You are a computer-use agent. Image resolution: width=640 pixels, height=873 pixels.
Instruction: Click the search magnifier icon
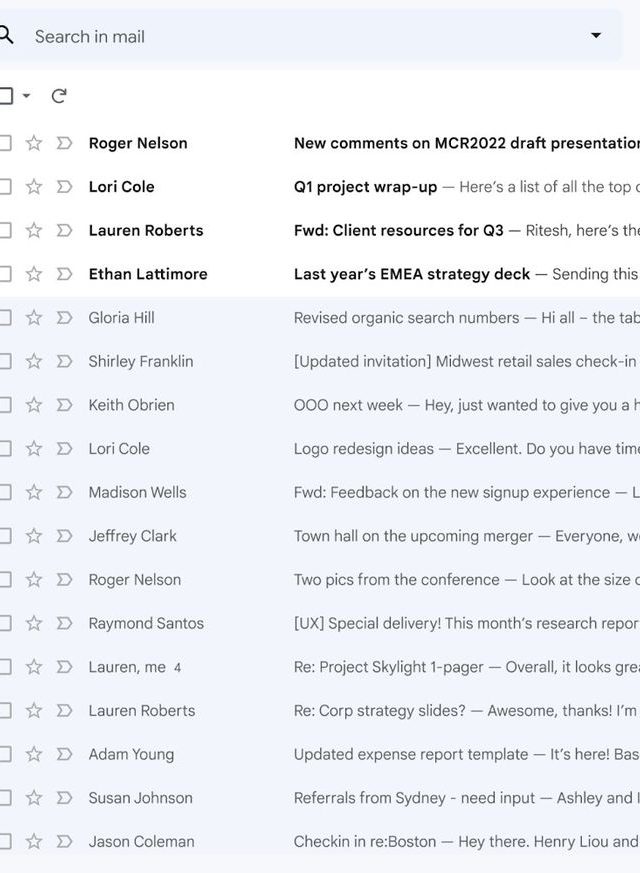(6, 36)
